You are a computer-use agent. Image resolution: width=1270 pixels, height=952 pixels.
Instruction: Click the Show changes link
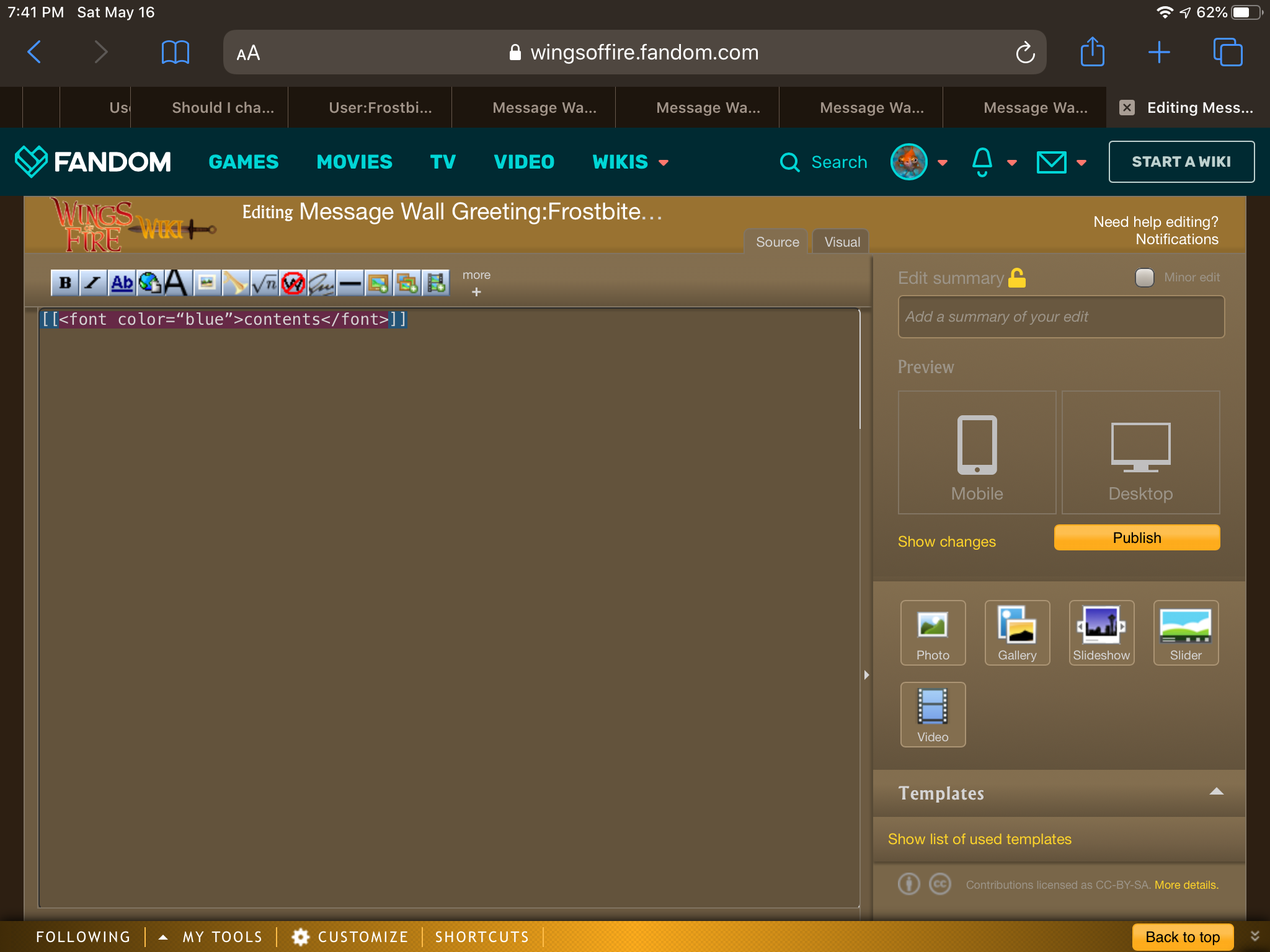[x=946, y=541]
